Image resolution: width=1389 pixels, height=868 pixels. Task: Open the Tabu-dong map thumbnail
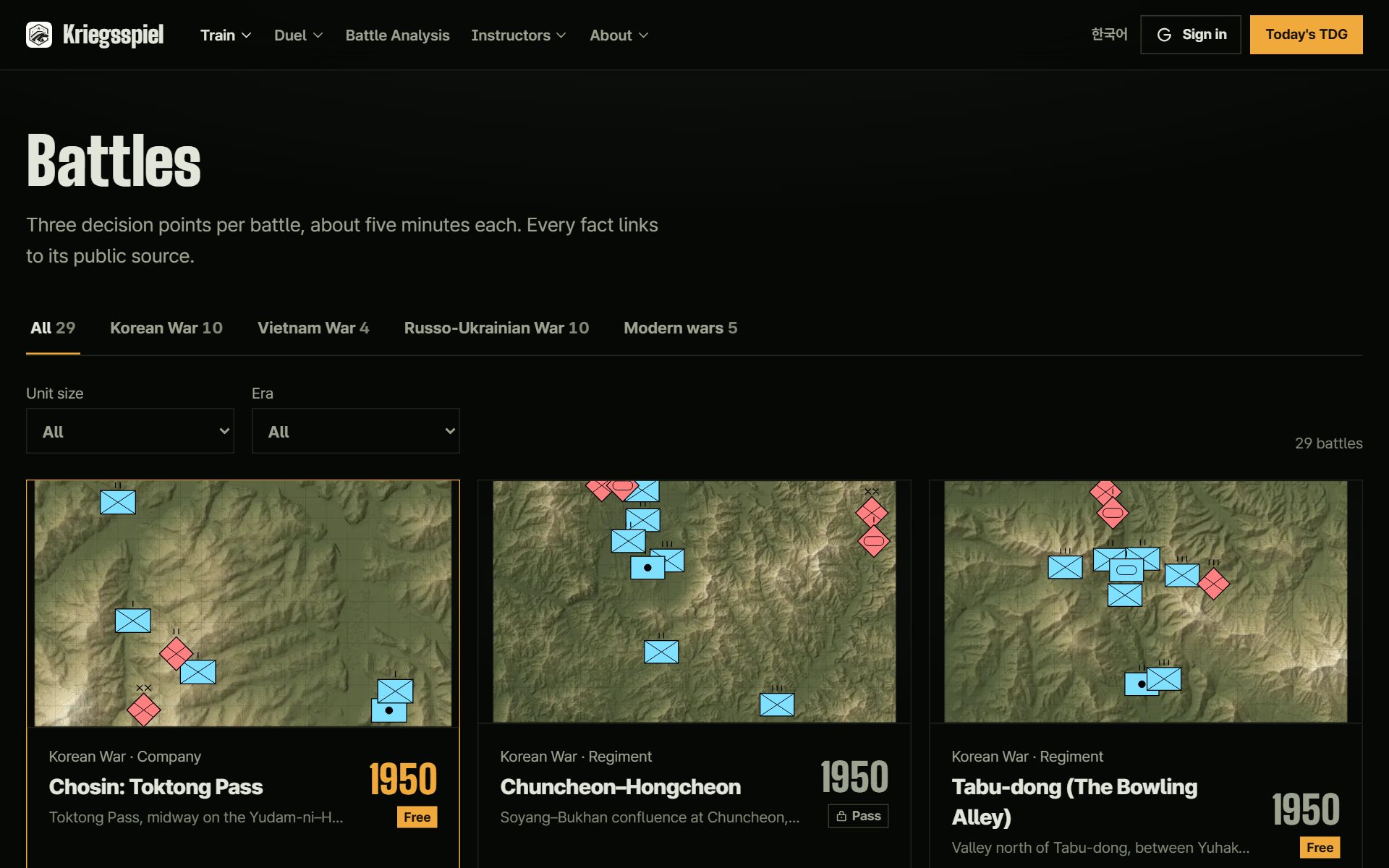click(1146, 602)
